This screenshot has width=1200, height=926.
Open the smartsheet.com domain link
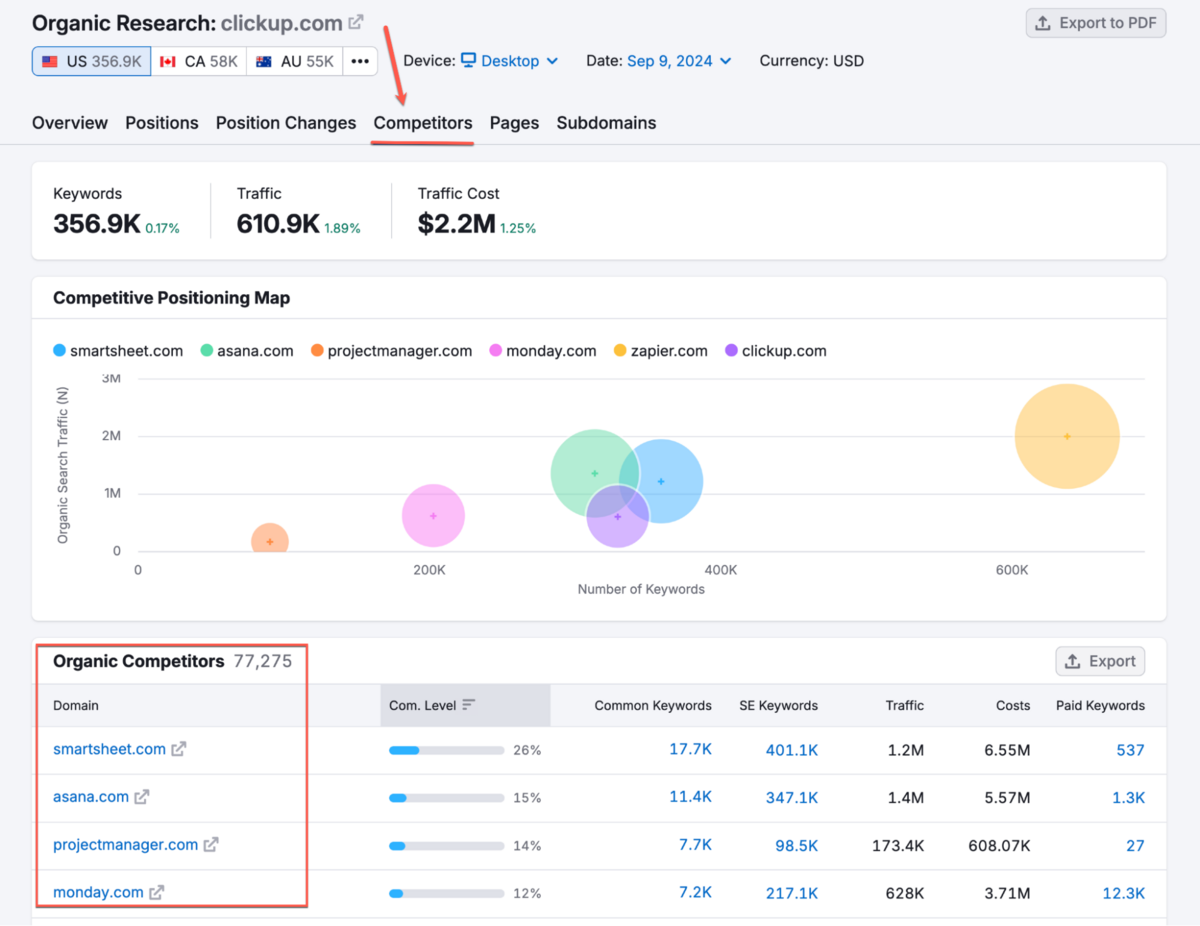tap(109, 749)
